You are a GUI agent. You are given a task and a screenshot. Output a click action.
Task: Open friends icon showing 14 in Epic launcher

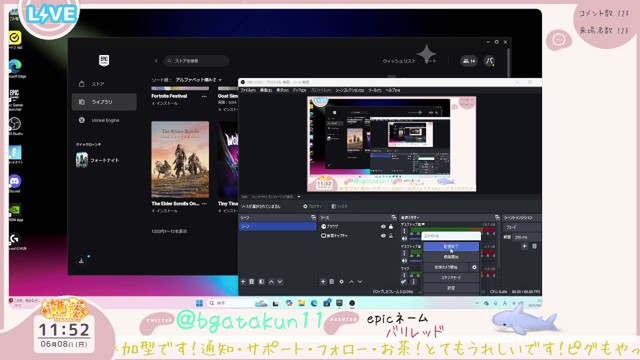point(469,61)
